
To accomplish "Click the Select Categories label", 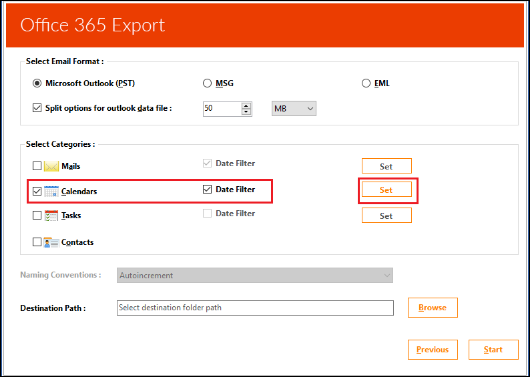I will pyautogui.click(x=61, y=144).
